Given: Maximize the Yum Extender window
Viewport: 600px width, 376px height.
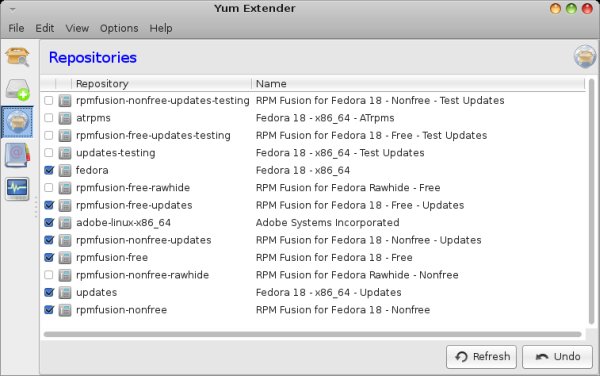Looking at the screenshot, I should click(571, 8).
